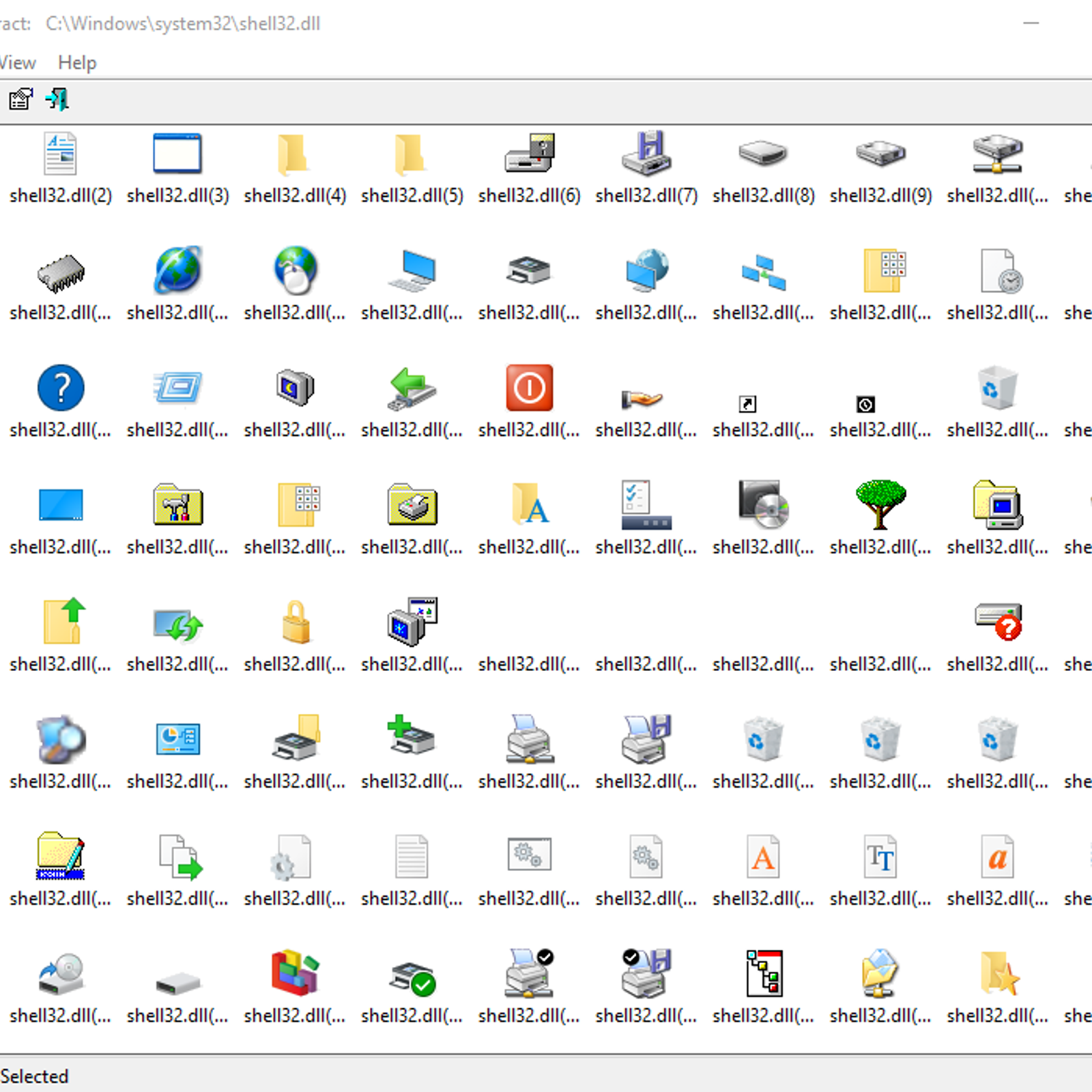Select the italic orange 'a' font icon
Image resolution: width=1092 pixels, height=1092 pixels.
pos(998,857)
